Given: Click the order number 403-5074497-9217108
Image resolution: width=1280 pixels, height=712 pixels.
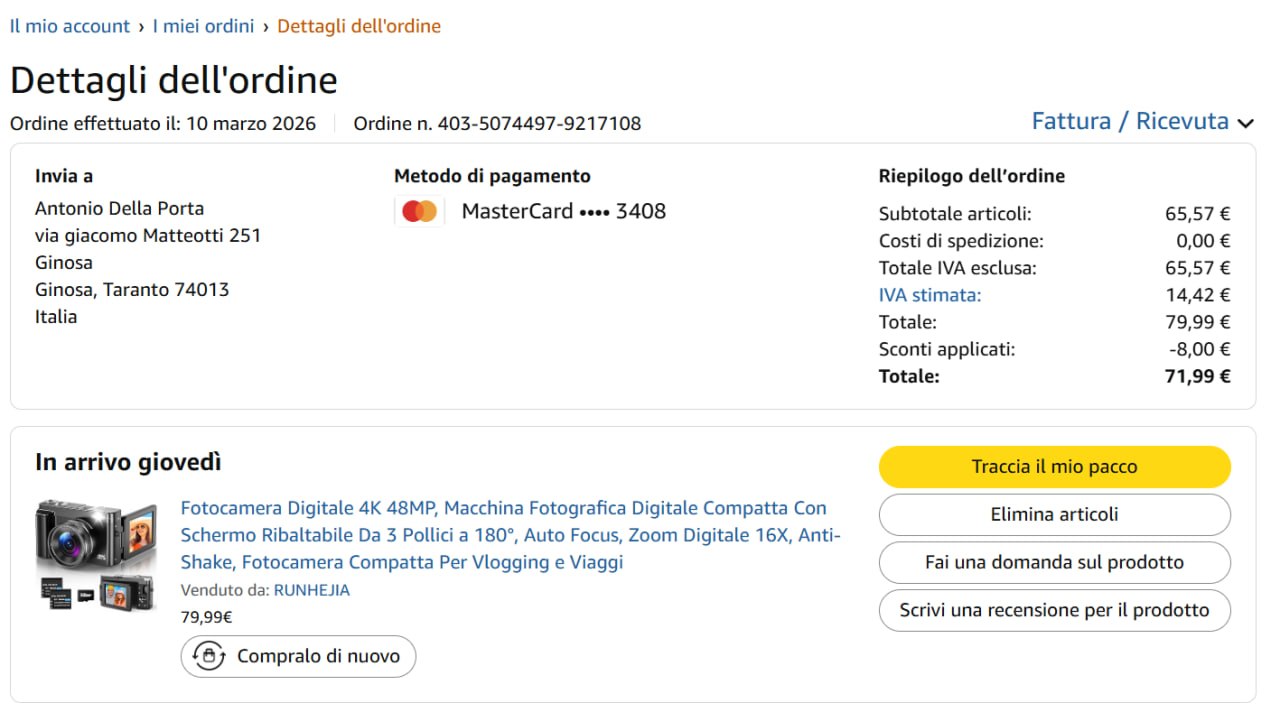Looking at the screenshot, I should click(540, 124).
